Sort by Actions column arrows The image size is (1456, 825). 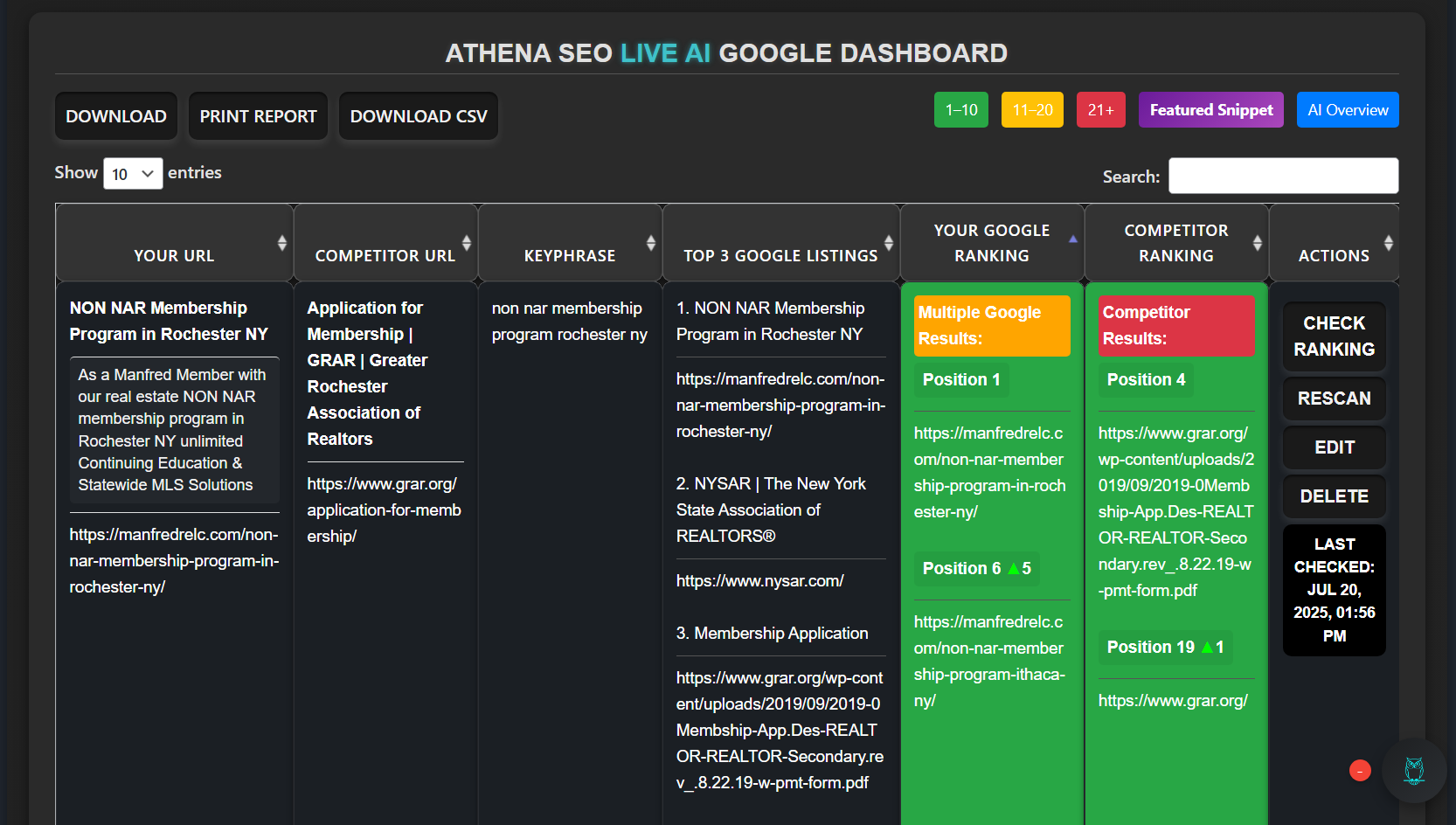click(1389, 243)
